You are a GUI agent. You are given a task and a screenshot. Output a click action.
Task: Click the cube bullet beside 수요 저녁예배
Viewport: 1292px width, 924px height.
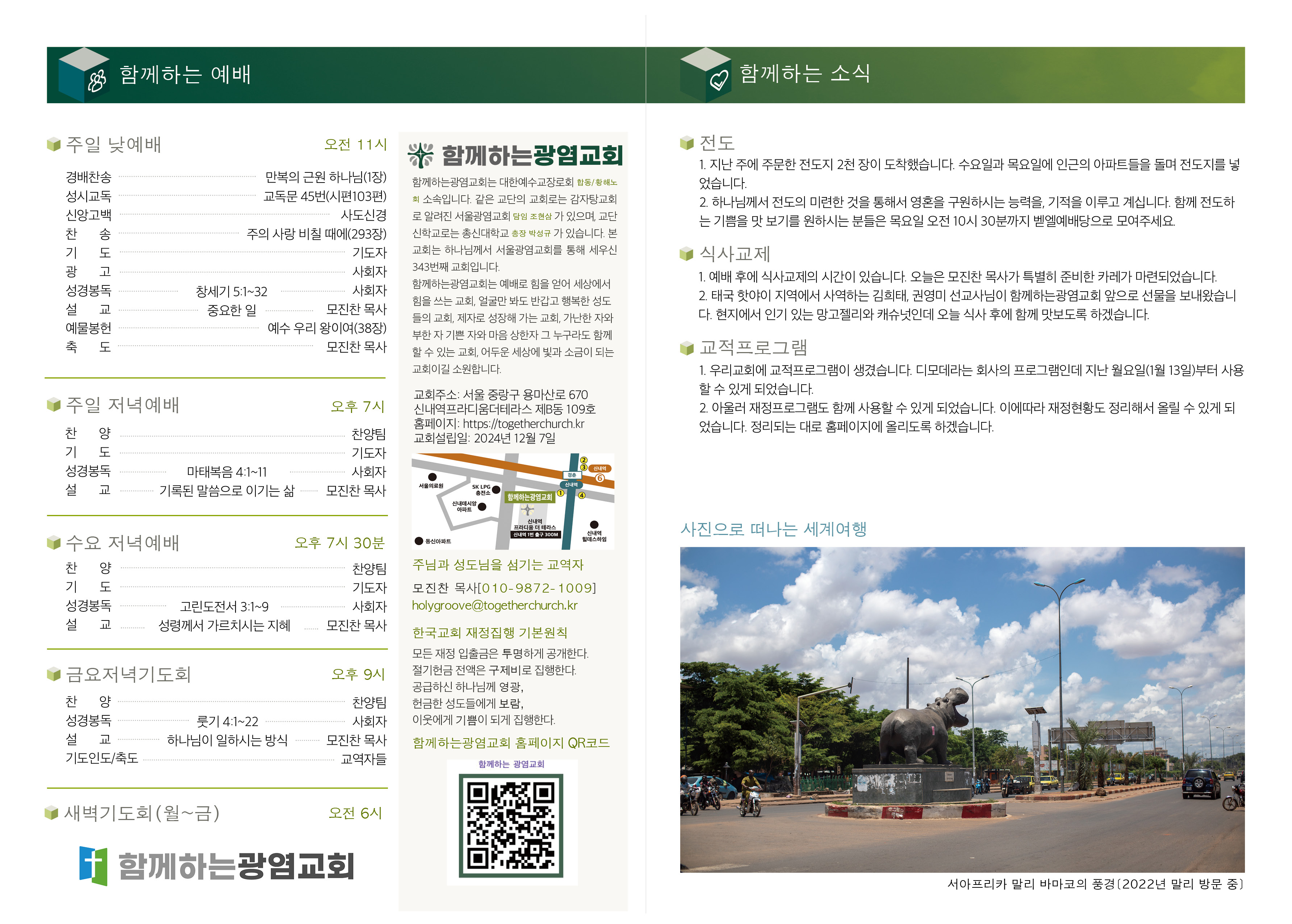coord(54,542)
